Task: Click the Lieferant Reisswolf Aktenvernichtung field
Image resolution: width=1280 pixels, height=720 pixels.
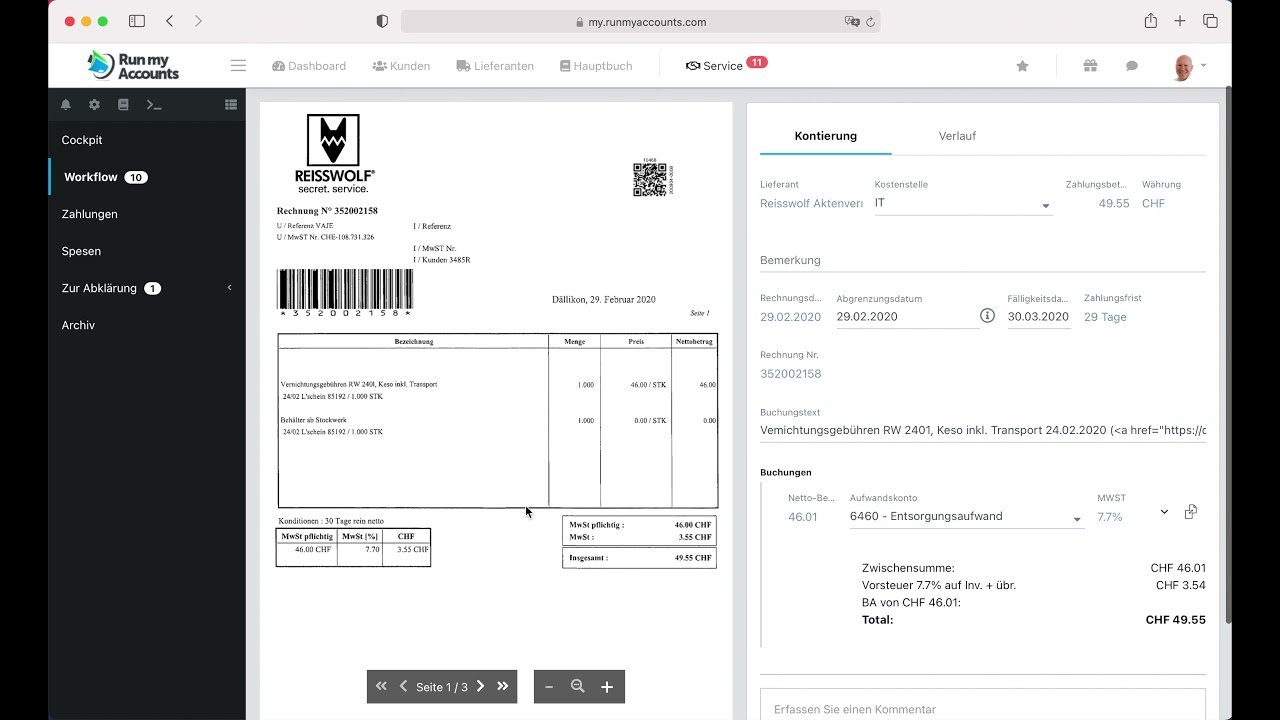Action: [811, 203]
